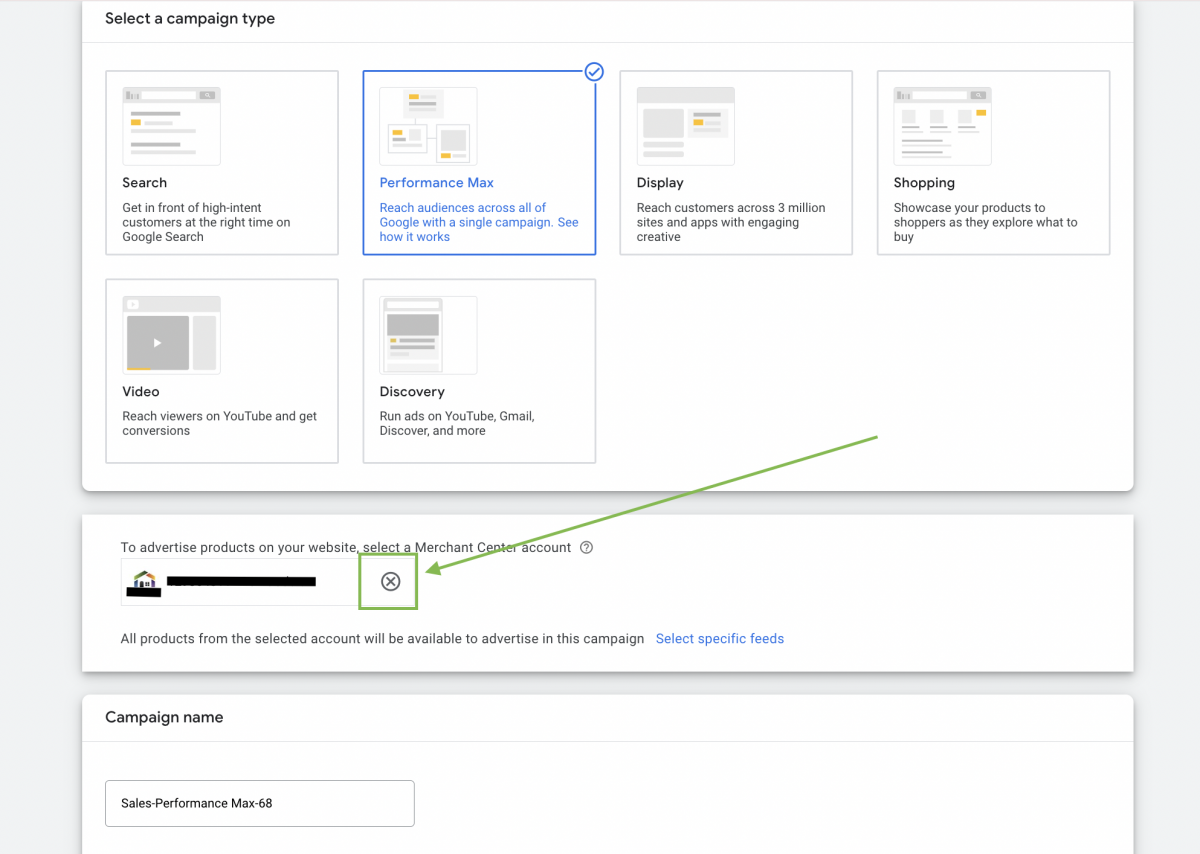Viewport: 1200px width, 854px height.
Task: Click the Search campaign illustration icon
Action: pos(171,126)
